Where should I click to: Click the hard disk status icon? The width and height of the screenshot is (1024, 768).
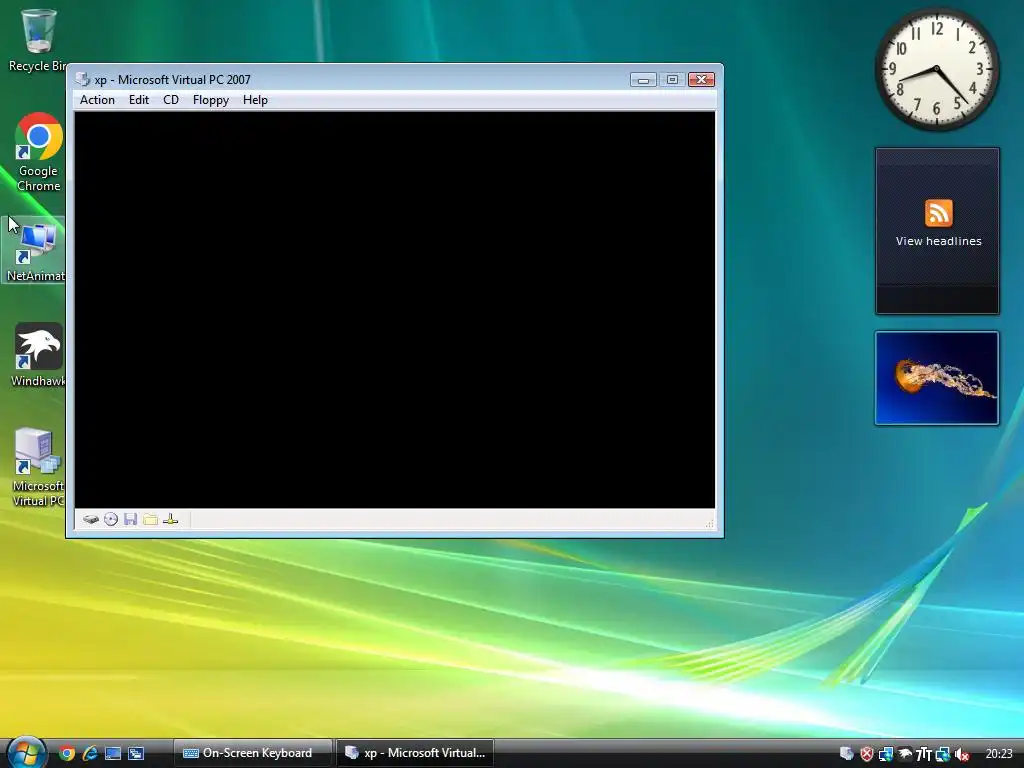[x=91, y=520]
